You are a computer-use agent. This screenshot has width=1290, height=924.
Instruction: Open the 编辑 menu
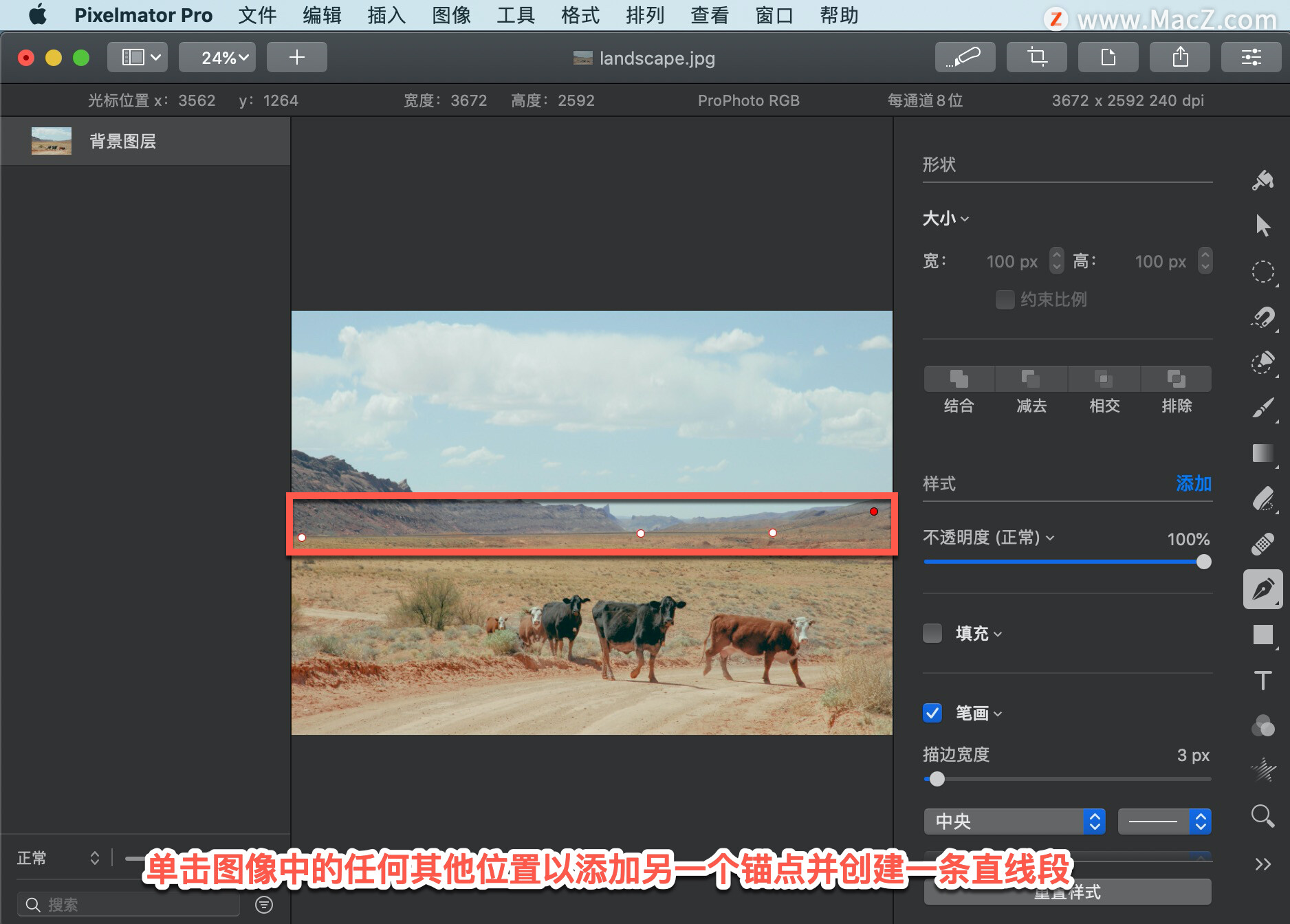click(322, 15)
